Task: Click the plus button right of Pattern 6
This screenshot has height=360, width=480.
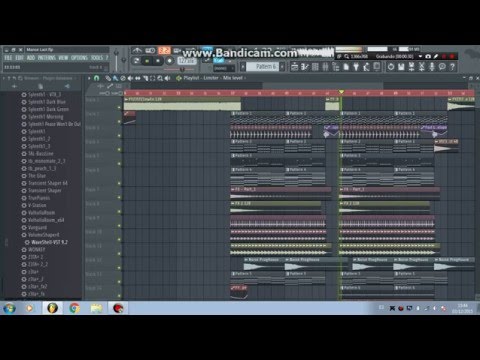Action: [x=282, y=67]
